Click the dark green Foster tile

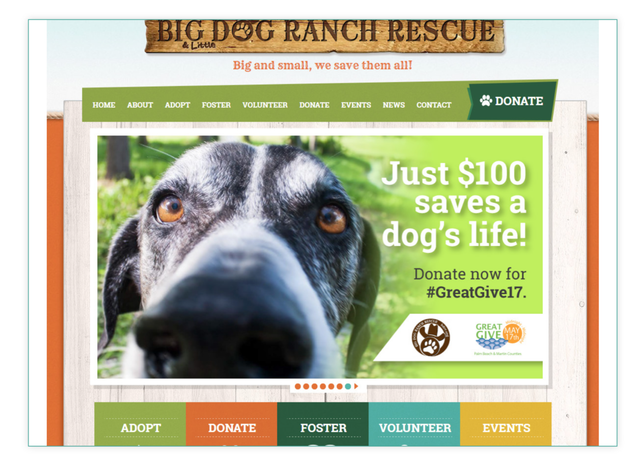pos(323,424)
